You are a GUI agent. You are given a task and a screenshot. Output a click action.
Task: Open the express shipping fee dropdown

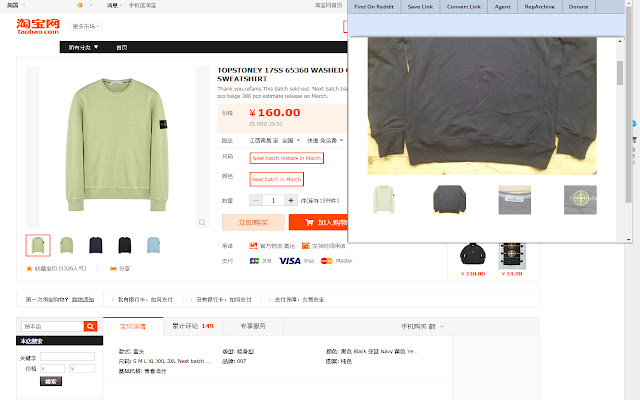325,140
